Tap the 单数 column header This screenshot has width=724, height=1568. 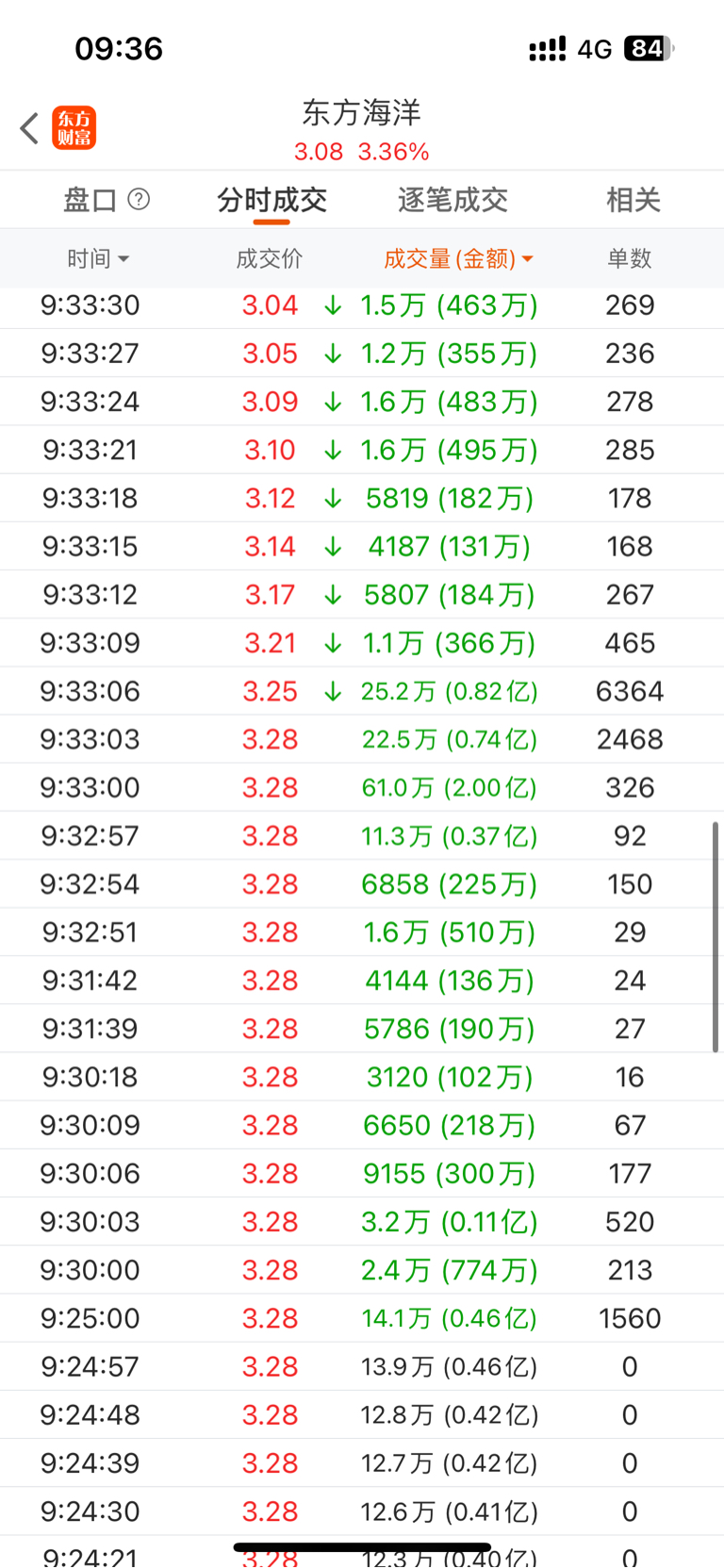coord(629,258)
